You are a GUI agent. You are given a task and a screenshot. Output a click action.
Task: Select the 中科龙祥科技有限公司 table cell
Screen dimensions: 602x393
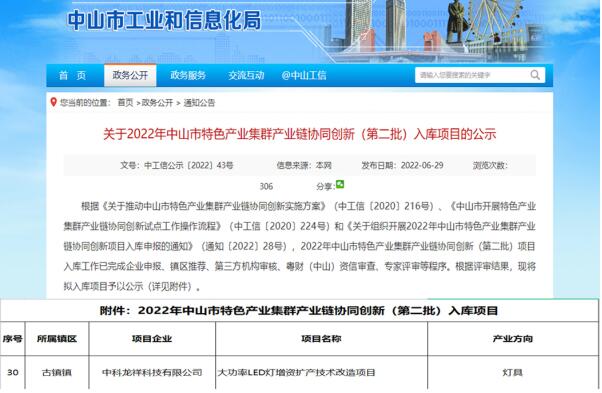(152, 372)
